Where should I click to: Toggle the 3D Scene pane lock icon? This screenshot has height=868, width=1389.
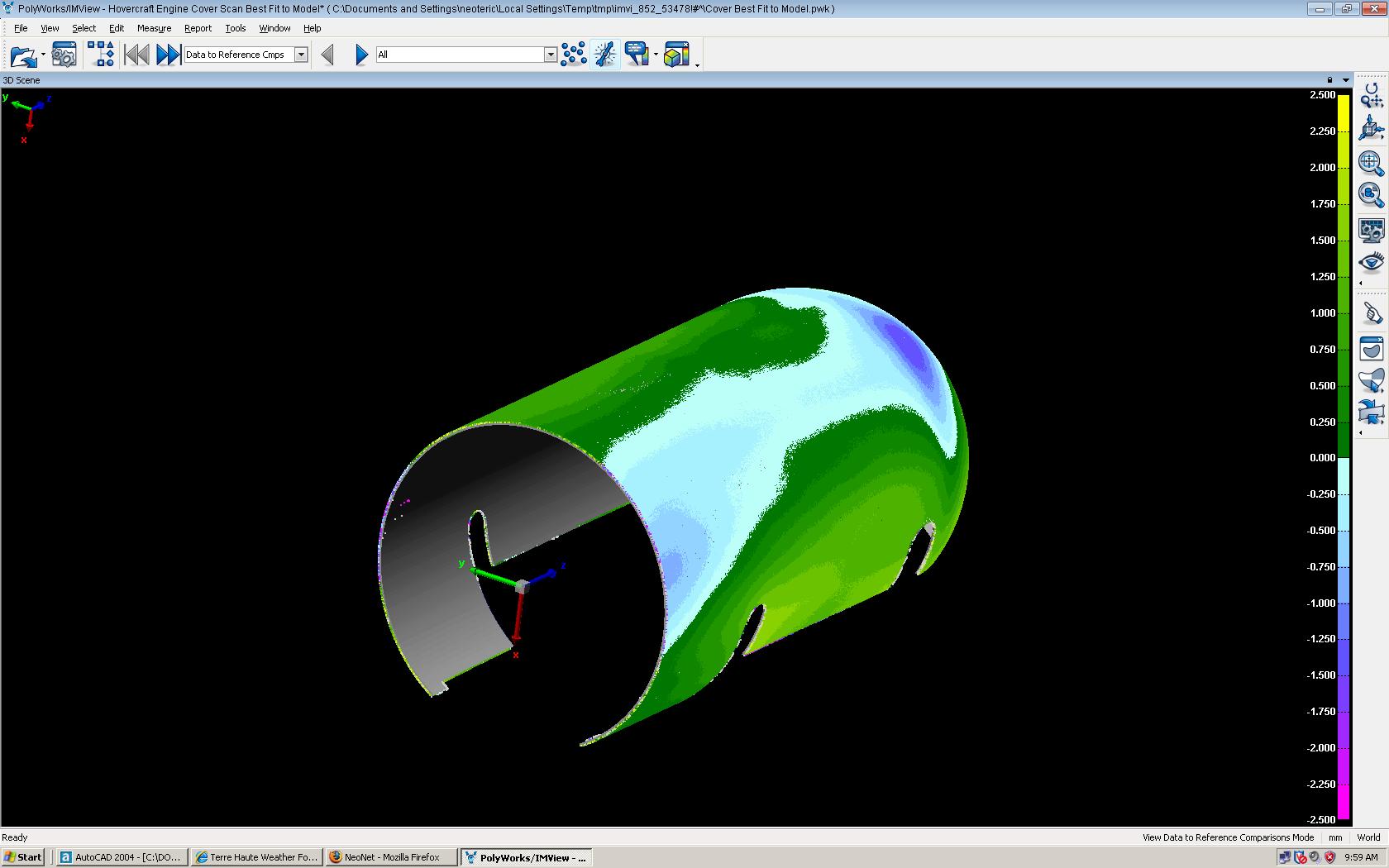click(1329, 80)
